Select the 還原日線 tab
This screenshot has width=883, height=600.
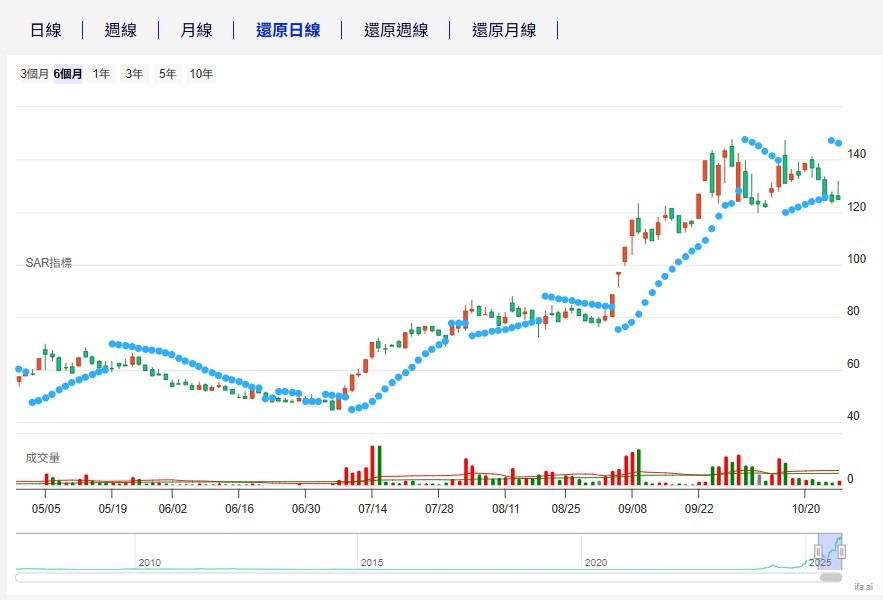(x=288, y=30)
